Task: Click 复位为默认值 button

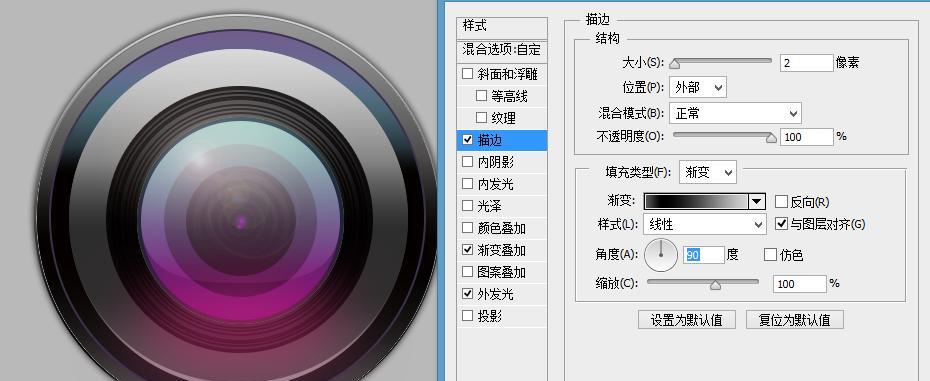Action: [795, 320]
